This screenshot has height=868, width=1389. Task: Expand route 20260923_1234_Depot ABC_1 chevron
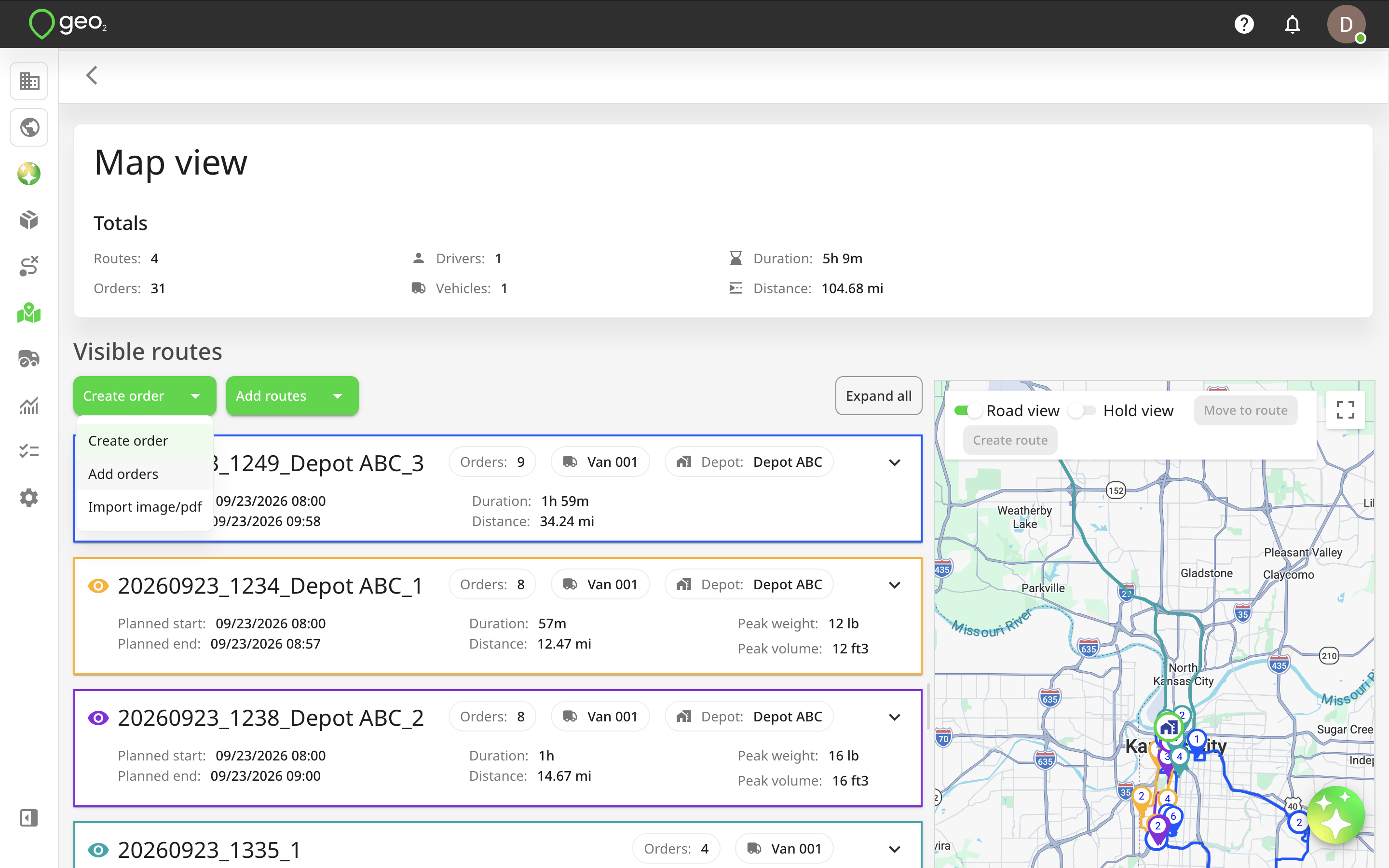tap(894, 585)
